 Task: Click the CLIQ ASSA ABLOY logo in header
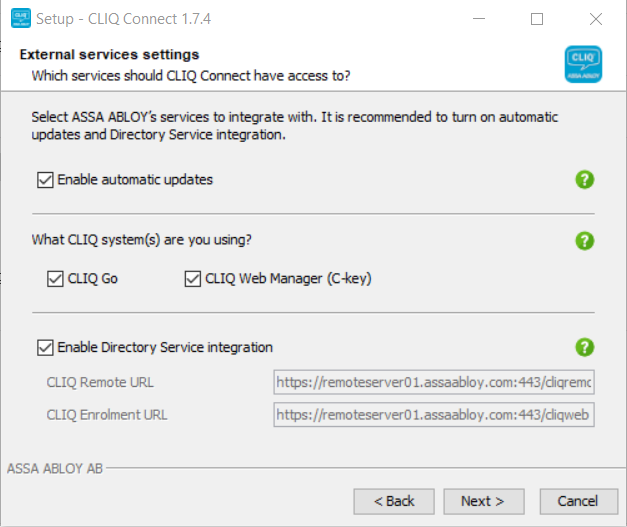coord(583,64)
